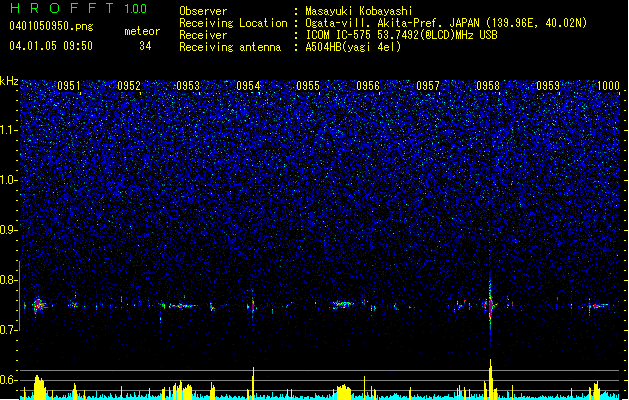Click the strong meteor echo at 0958
629x400 pixels.
[x=490, y=305]
